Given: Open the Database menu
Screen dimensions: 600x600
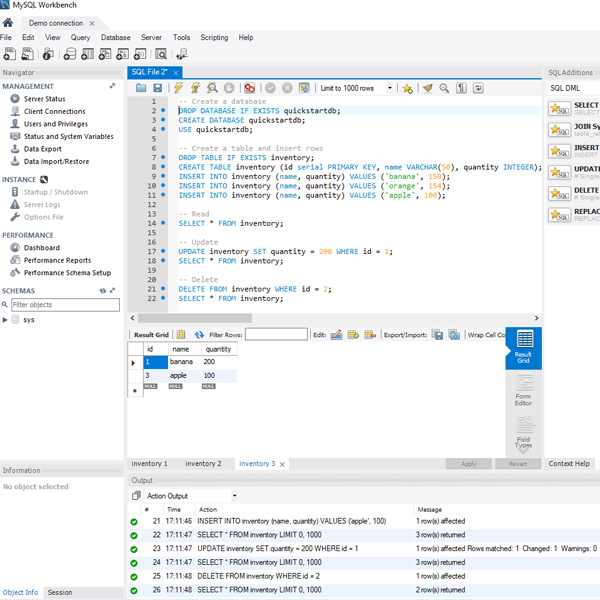Looking at the screenshot, I should tap(115, 37).
